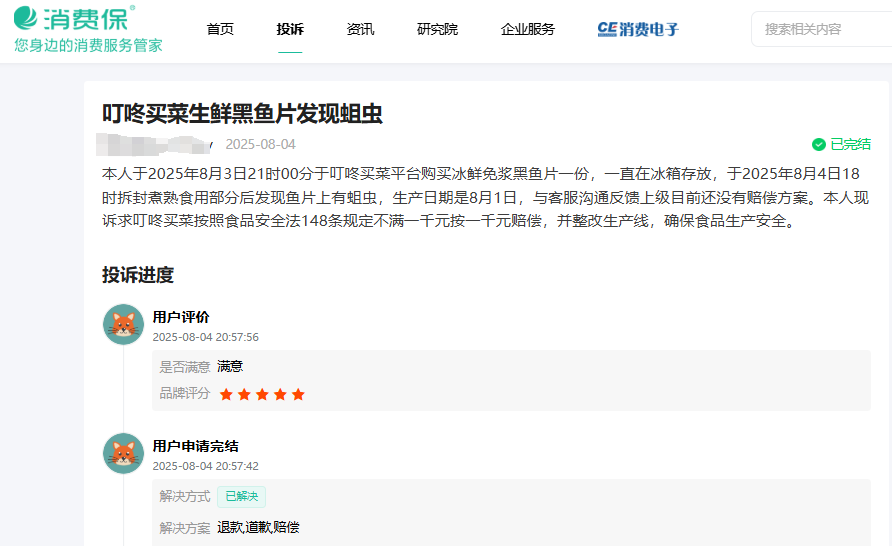Click the 消费保 logo

pos(75,18)
